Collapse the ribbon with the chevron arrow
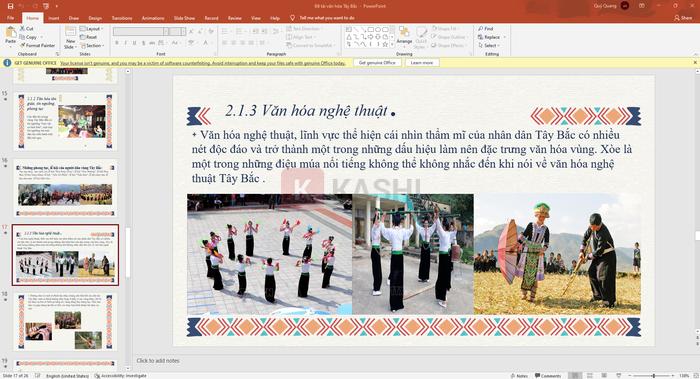 pos(695,54)
